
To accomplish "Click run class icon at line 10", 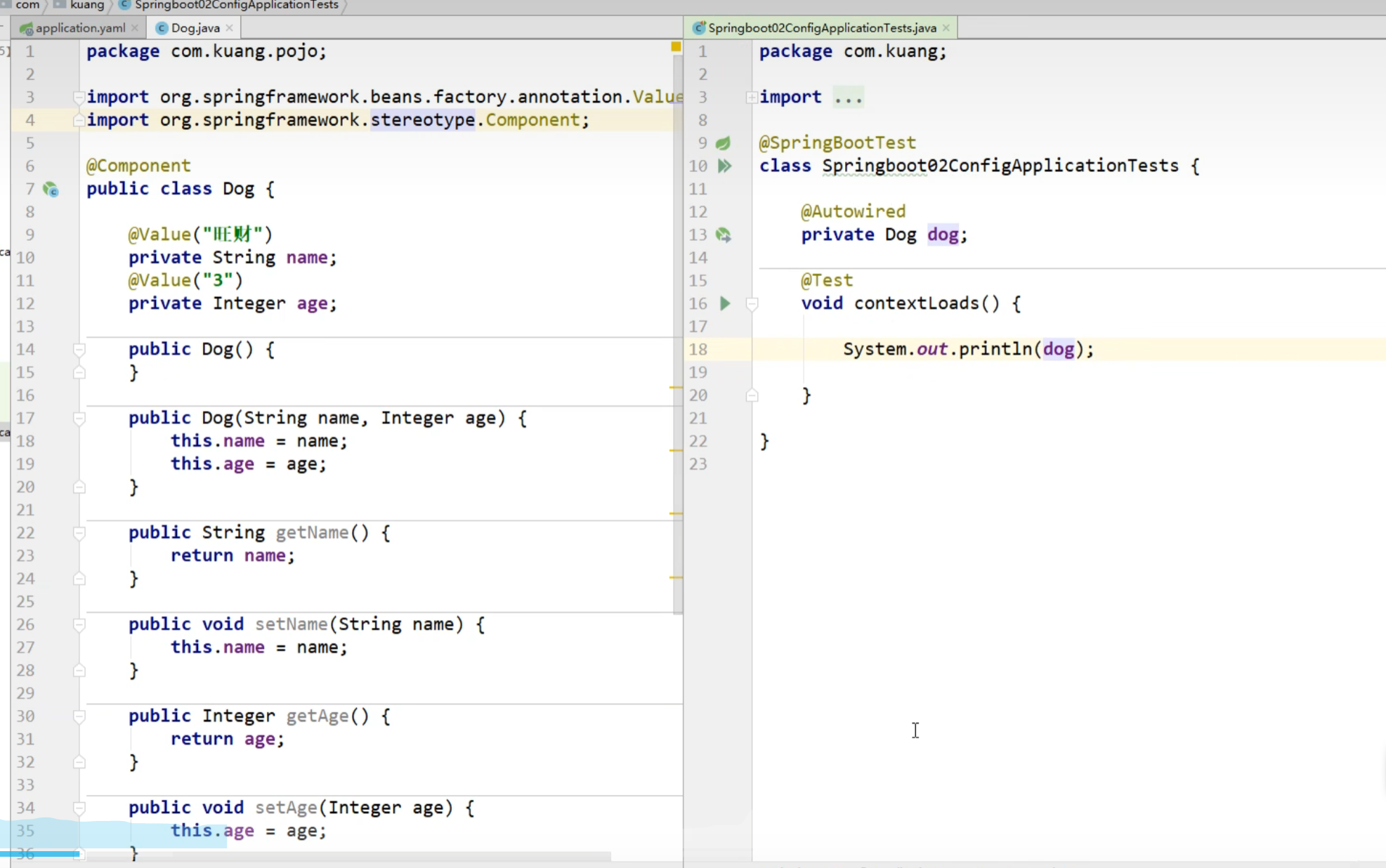I will click(x=724, y=166).
